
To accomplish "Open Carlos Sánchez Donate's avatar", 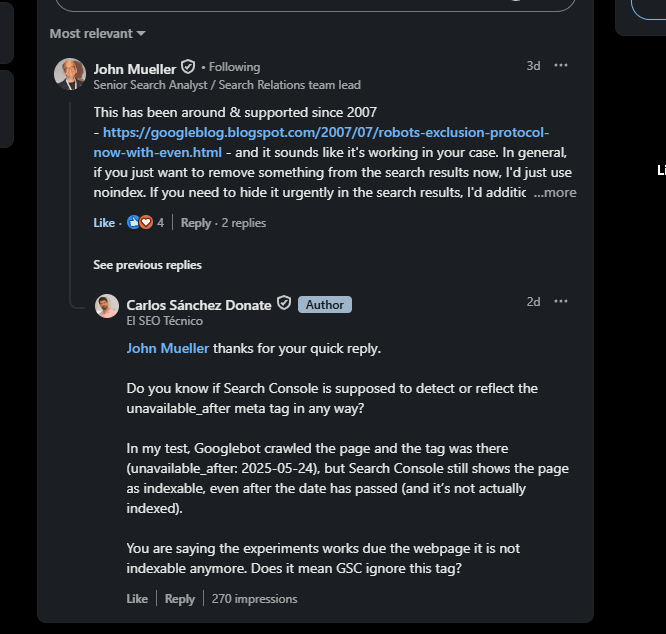I will tap(107, 306).
